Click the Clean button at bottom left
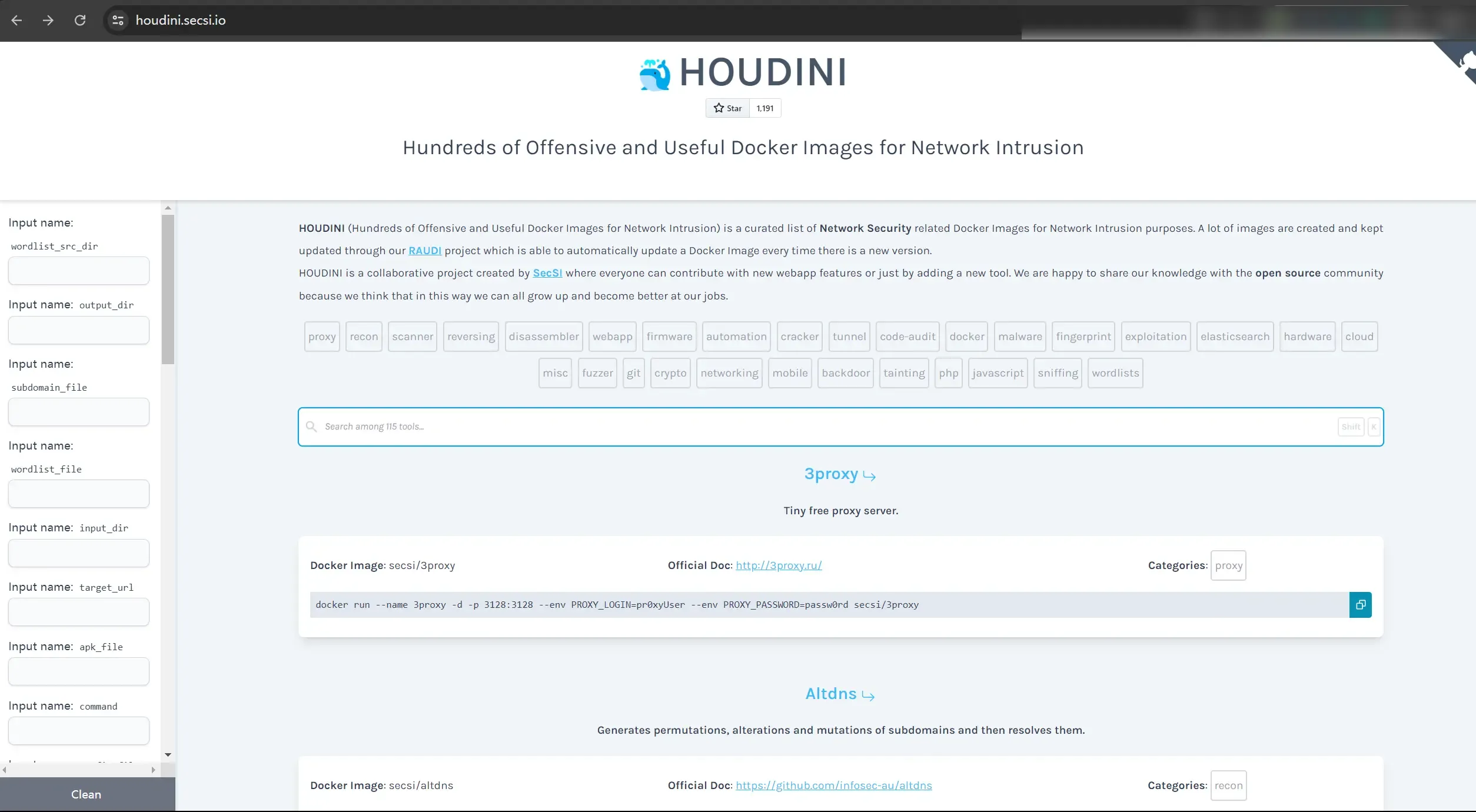The width and height of the screenshot is (1476, 812). click(x=86, y=794)
